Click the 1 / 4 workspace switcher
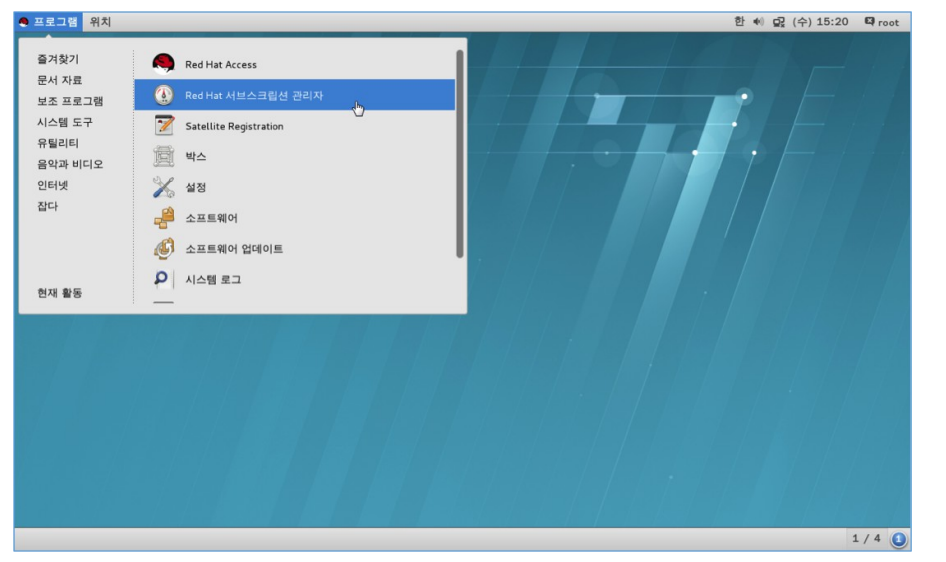 (866, 538)
